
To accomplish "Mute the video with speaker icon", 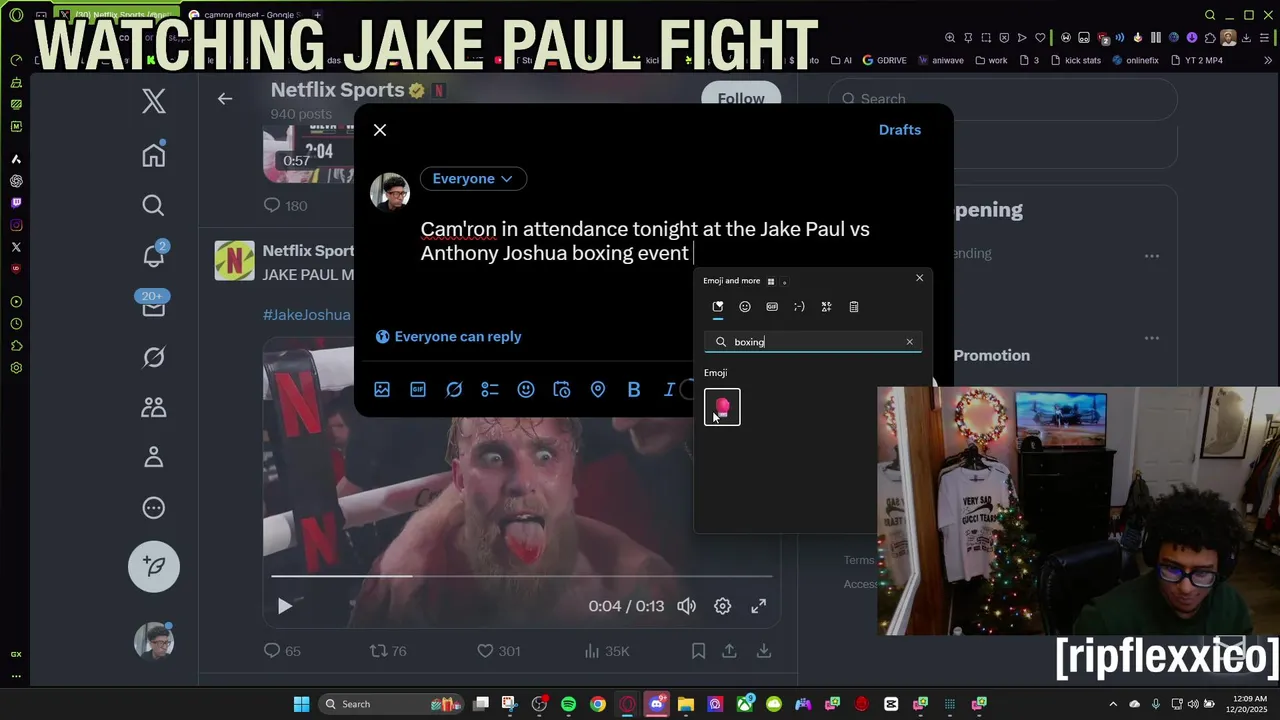I will click(x=686, y=606).
